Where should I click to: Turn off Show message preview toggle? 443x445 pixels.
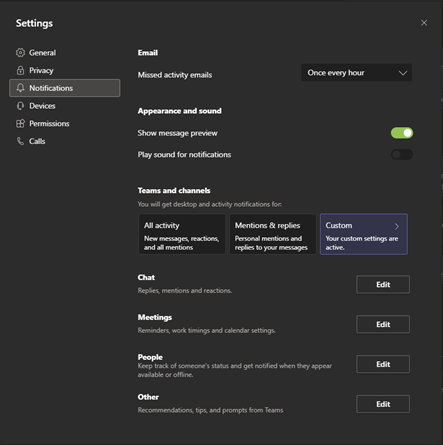[x=402, y=133]
